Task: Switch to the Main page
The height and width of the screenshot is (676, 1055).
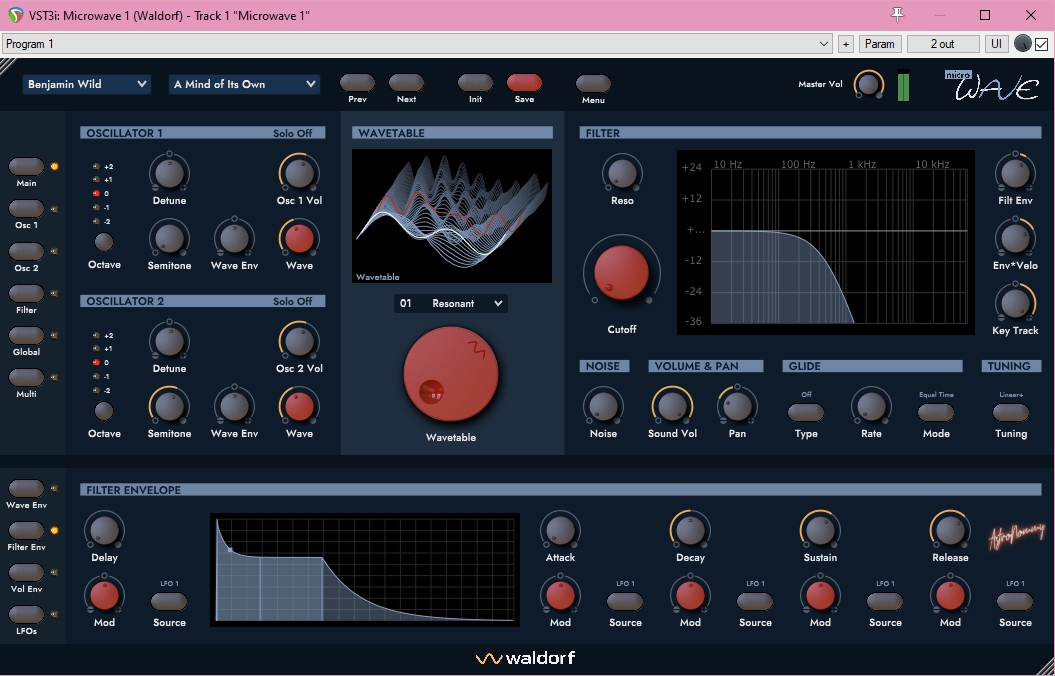Action: (26, 166)
